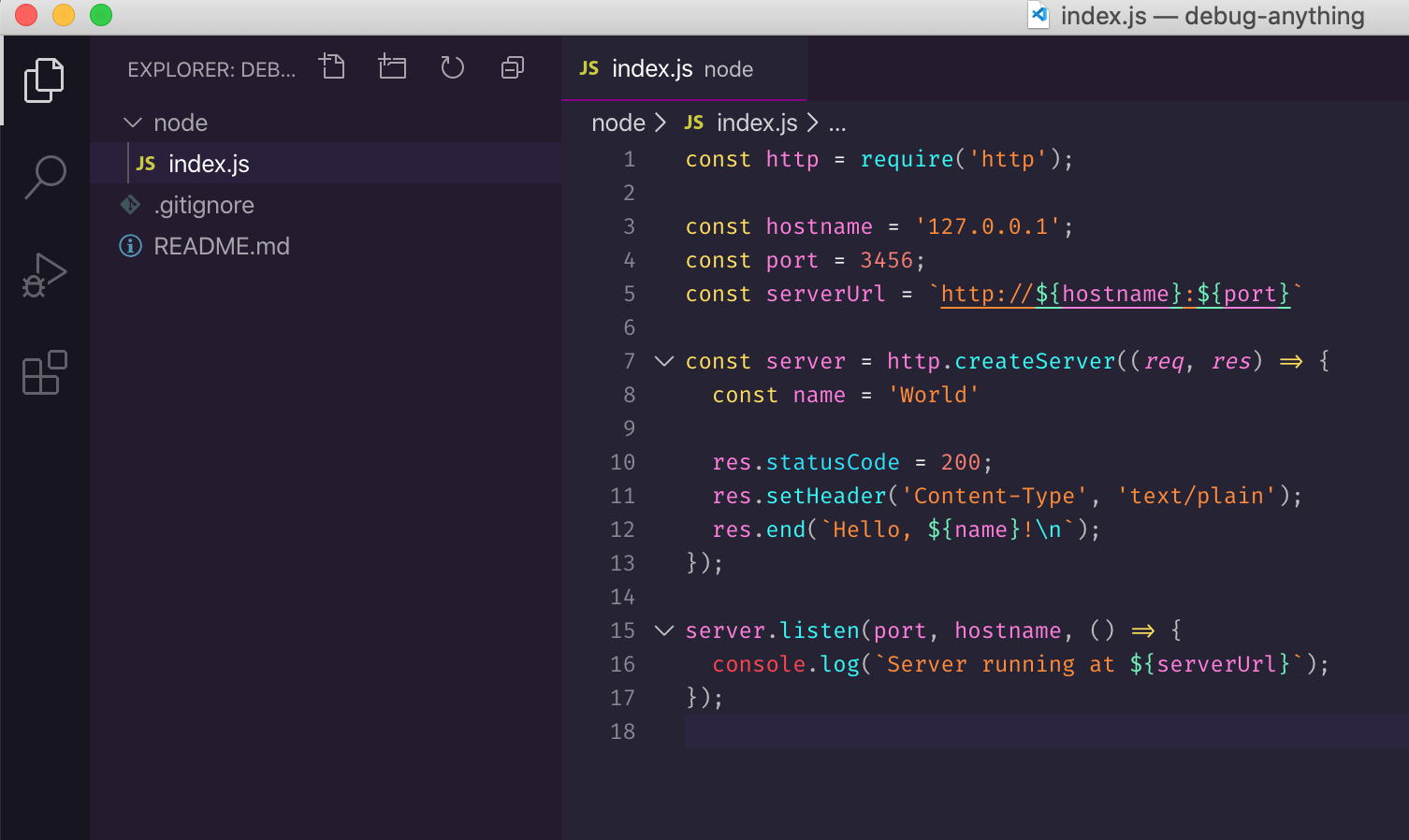Click the JS icon beside index.js in breadcrumbs
This screenshot has height=840, width=1409.
click(x=692, y=123)
